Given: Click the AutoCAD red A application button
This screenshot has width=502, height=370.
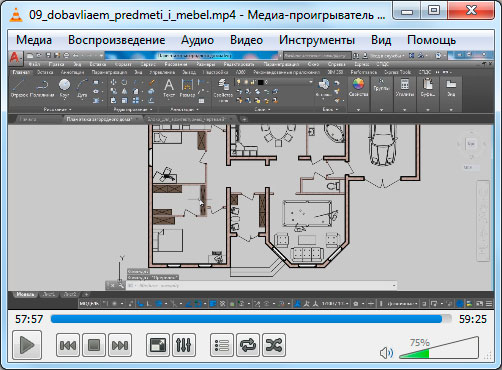Looking at the screenshot, I should tap(14, 57).
